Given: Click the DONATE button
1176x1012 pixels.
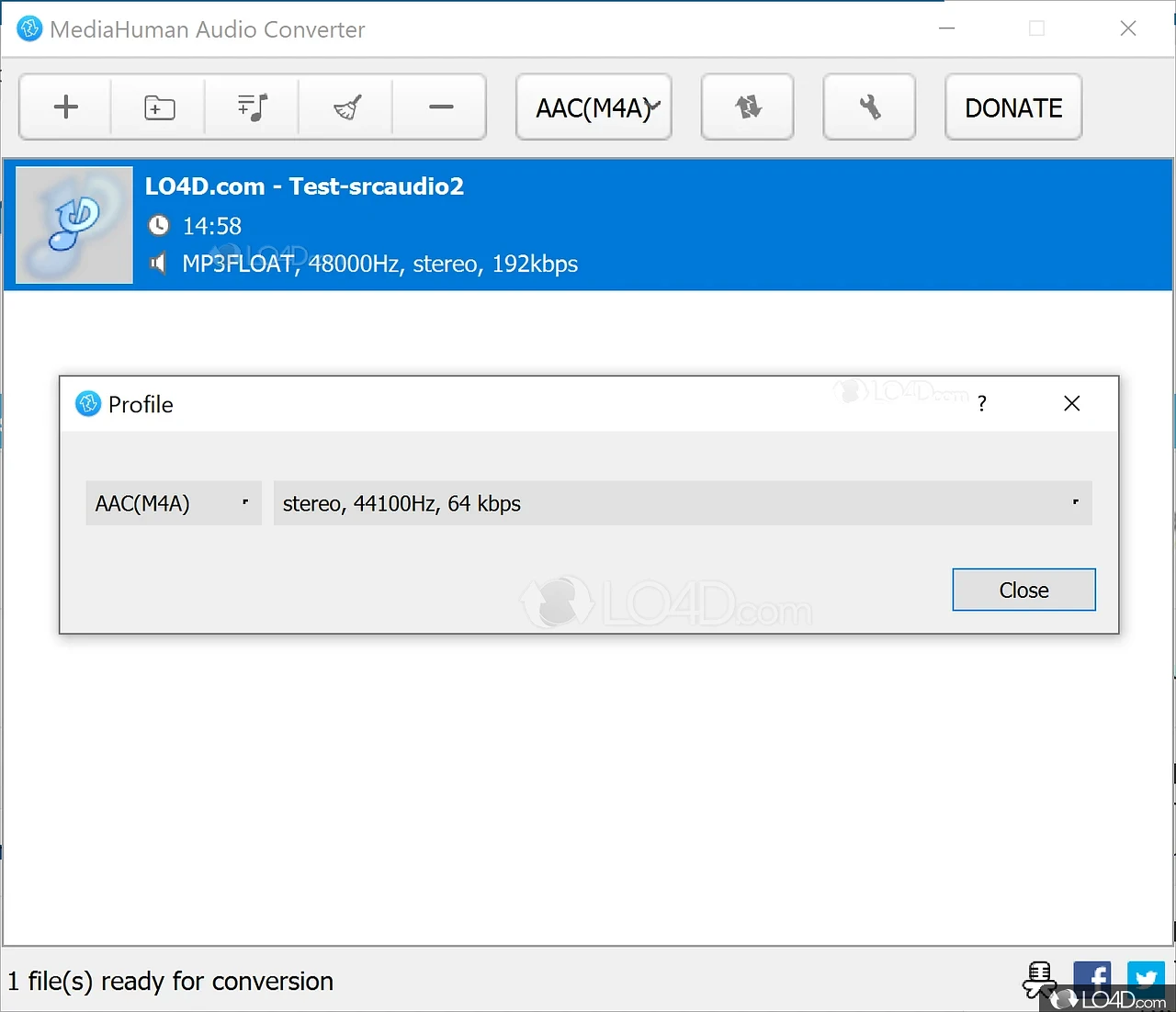Looking at the screenshot, I should pos(1013,107).
